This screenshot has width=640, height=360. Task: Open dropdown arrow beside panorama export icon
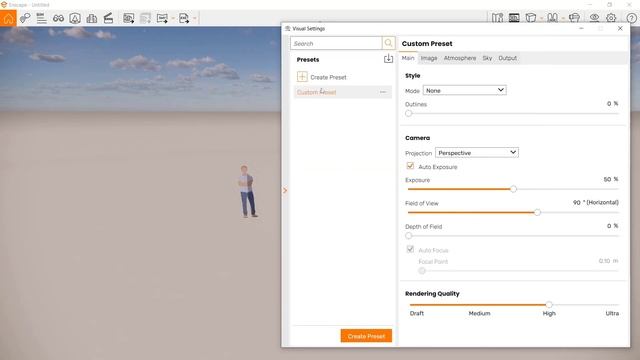[173, 18]
